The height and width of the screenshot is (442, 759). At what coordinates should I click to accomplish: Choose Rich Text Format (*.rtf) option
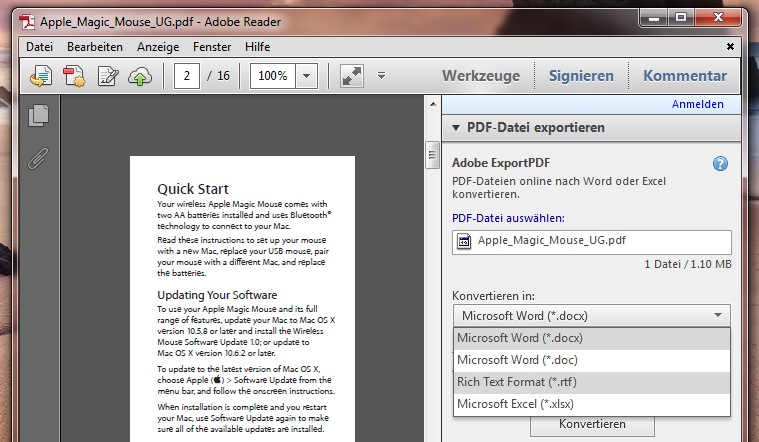592,382
